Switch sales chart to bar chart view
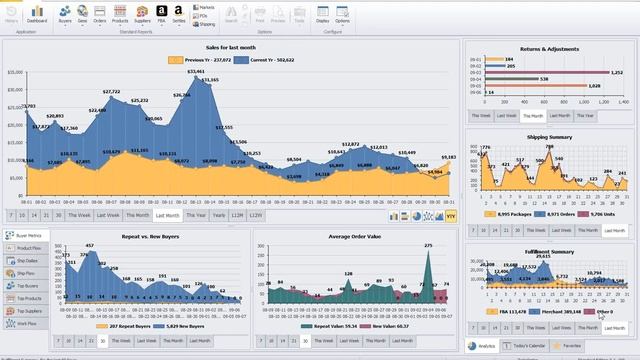The height and width of the screenshot is (360, 640). (393, 216)
